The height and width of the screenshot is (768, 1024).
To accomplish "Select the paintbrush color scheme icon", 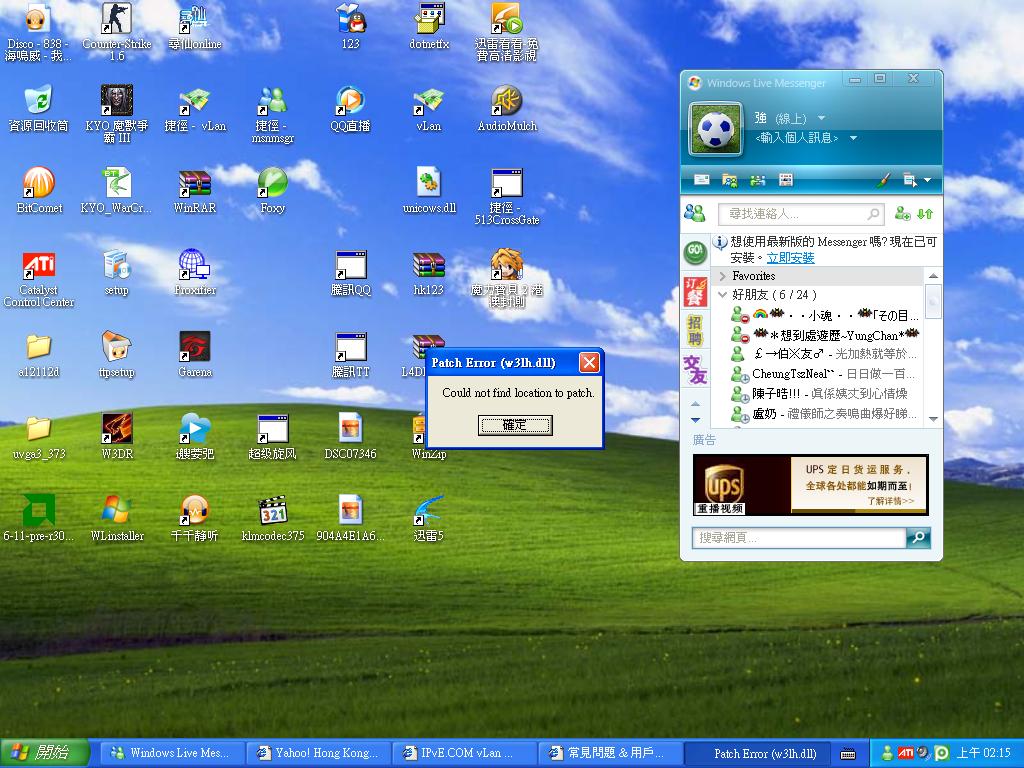I will (x=882, y=180).
